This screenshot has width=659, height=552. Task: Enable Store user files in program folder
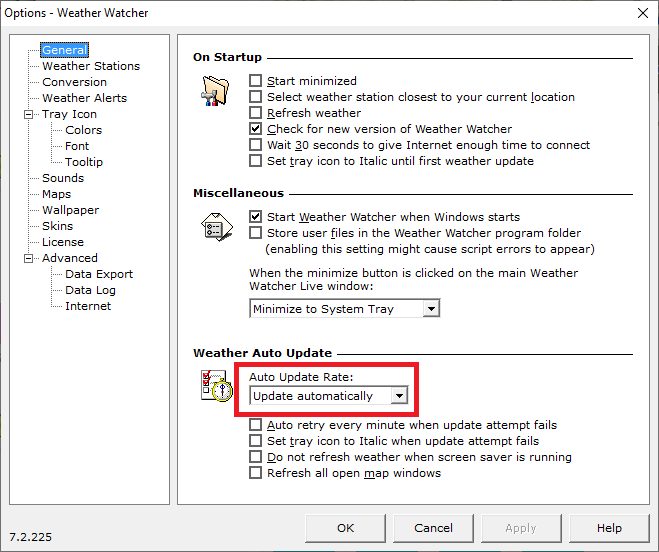255,232
